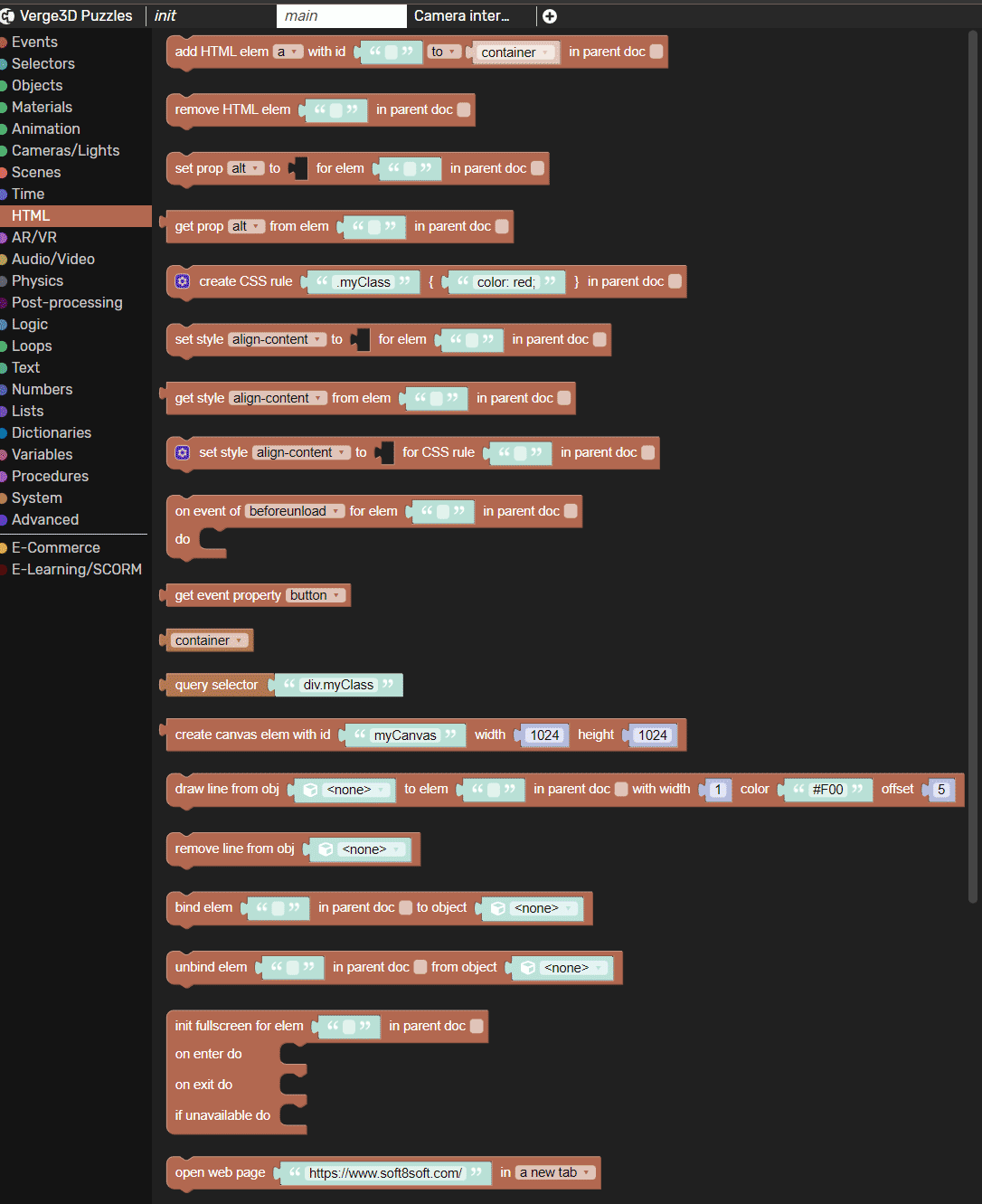Image resolution: width=982 pixels, height=1204 pixels.
Task: Click the div.myClass query selector field
Action: tap(338, 685)
